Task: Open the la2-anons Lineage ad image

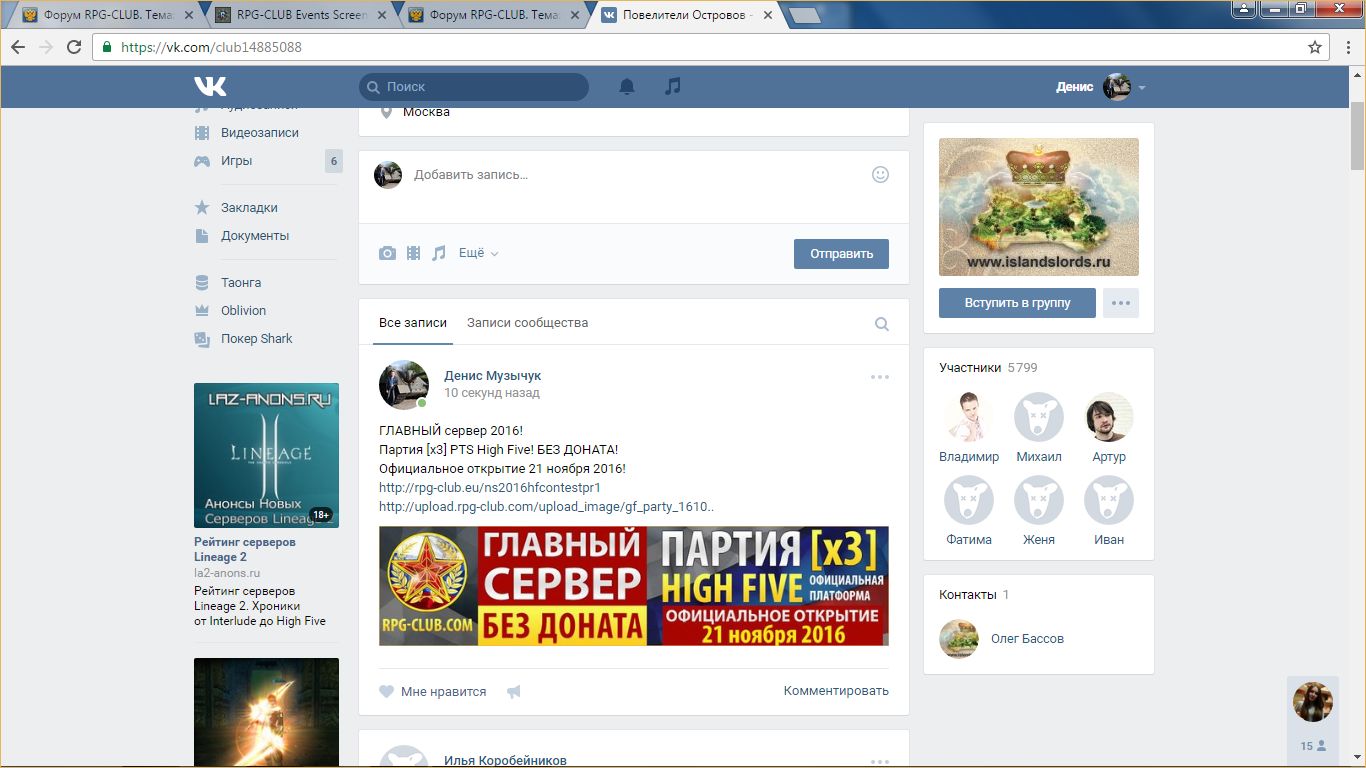Action: click(266, 455)
